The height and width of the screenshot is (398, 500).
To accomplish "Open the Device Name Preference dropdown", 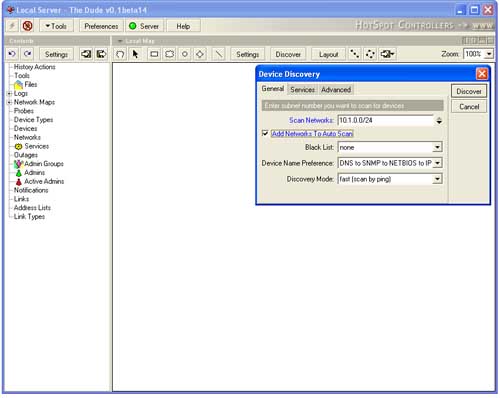I will [x=438, y=163].
